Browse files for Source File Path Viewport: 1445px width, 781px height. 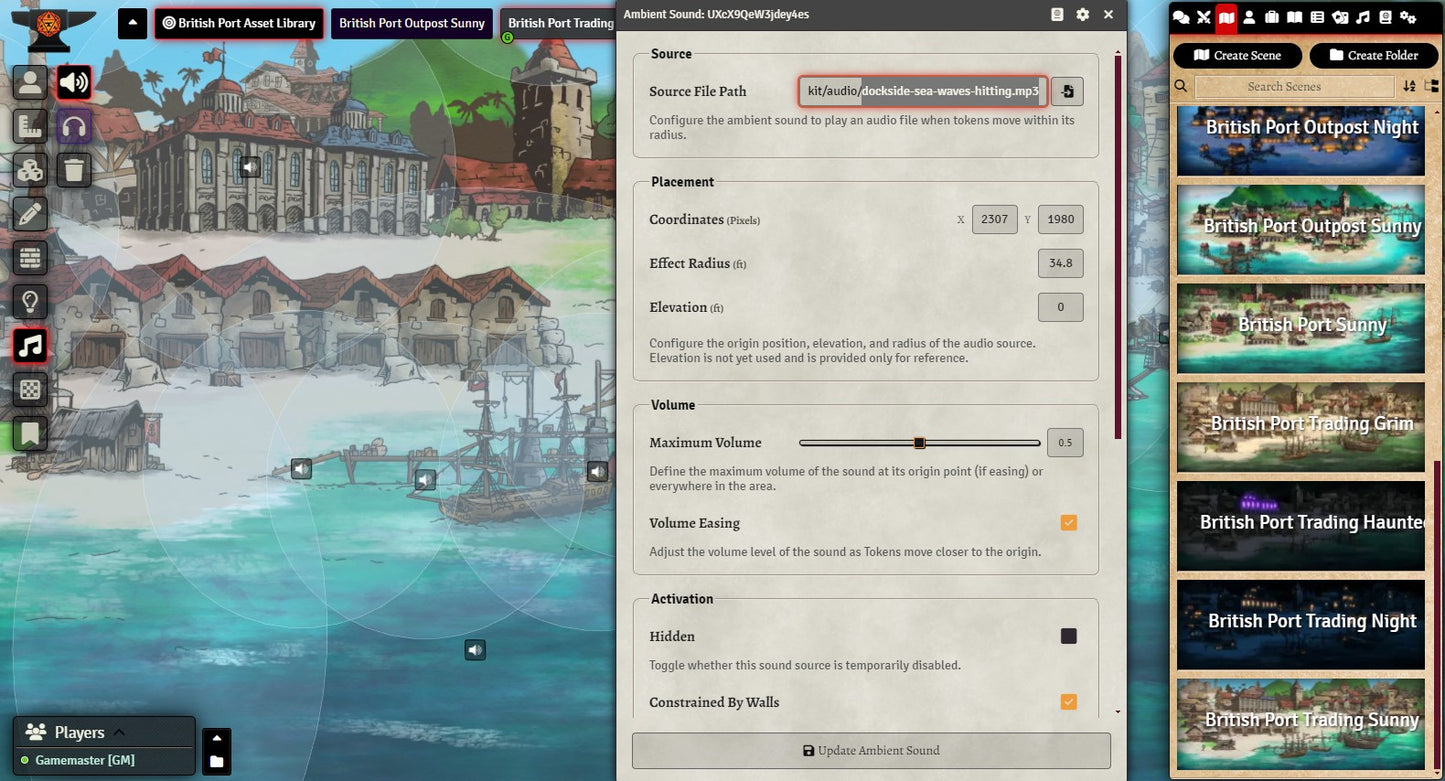click(1067, 92)
